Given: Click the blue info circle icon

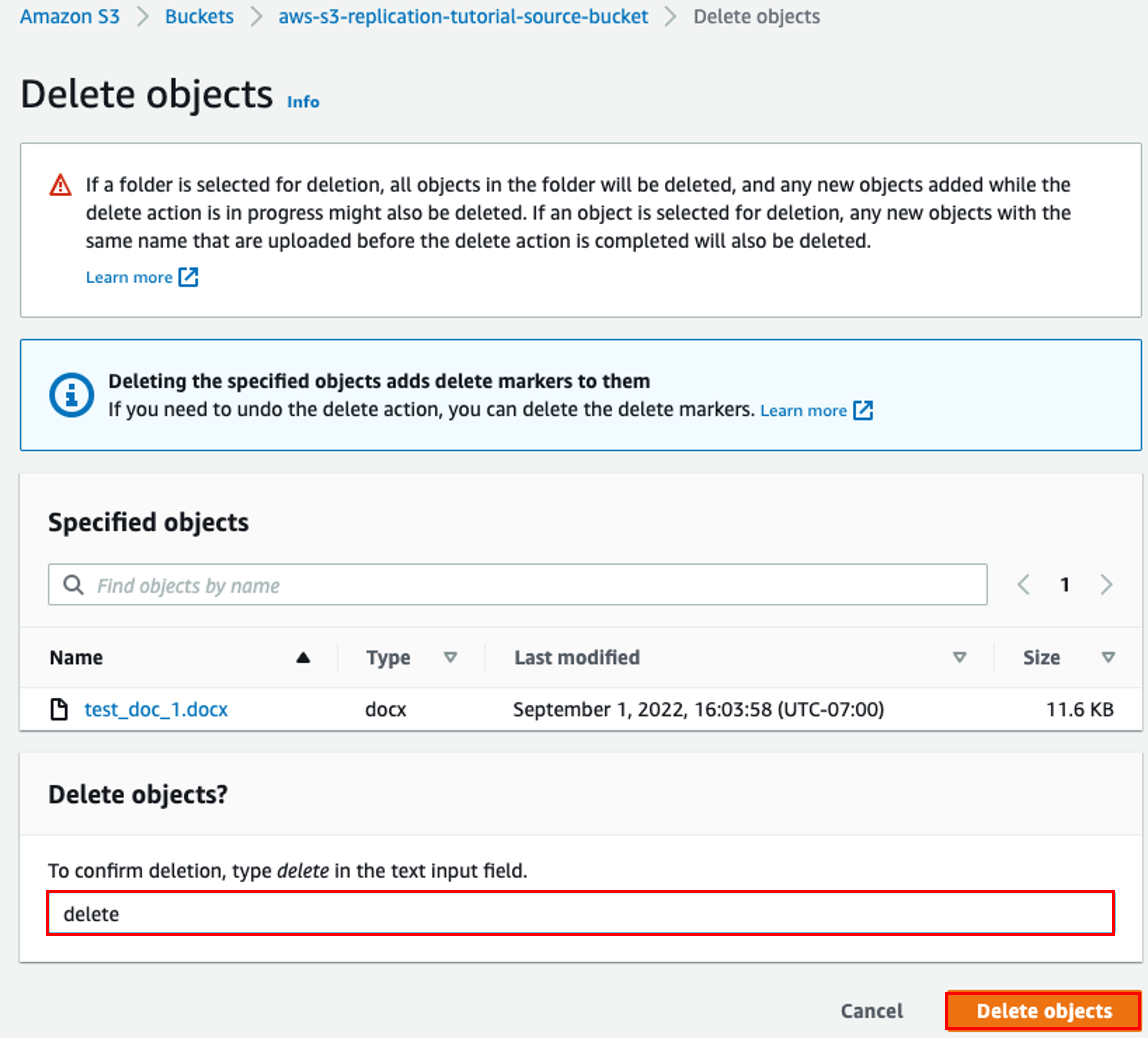Looking at the screenshot, I should [x=71, y=395].
